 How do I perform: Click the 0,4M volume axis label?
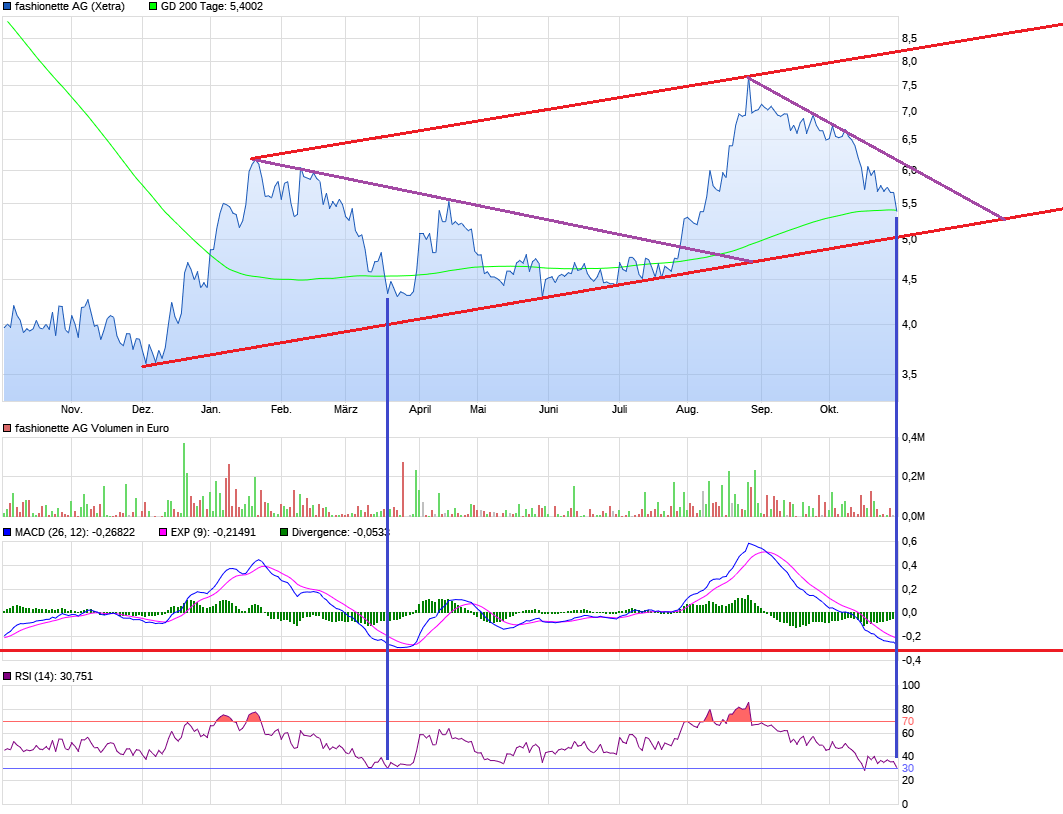pos(912,437)
